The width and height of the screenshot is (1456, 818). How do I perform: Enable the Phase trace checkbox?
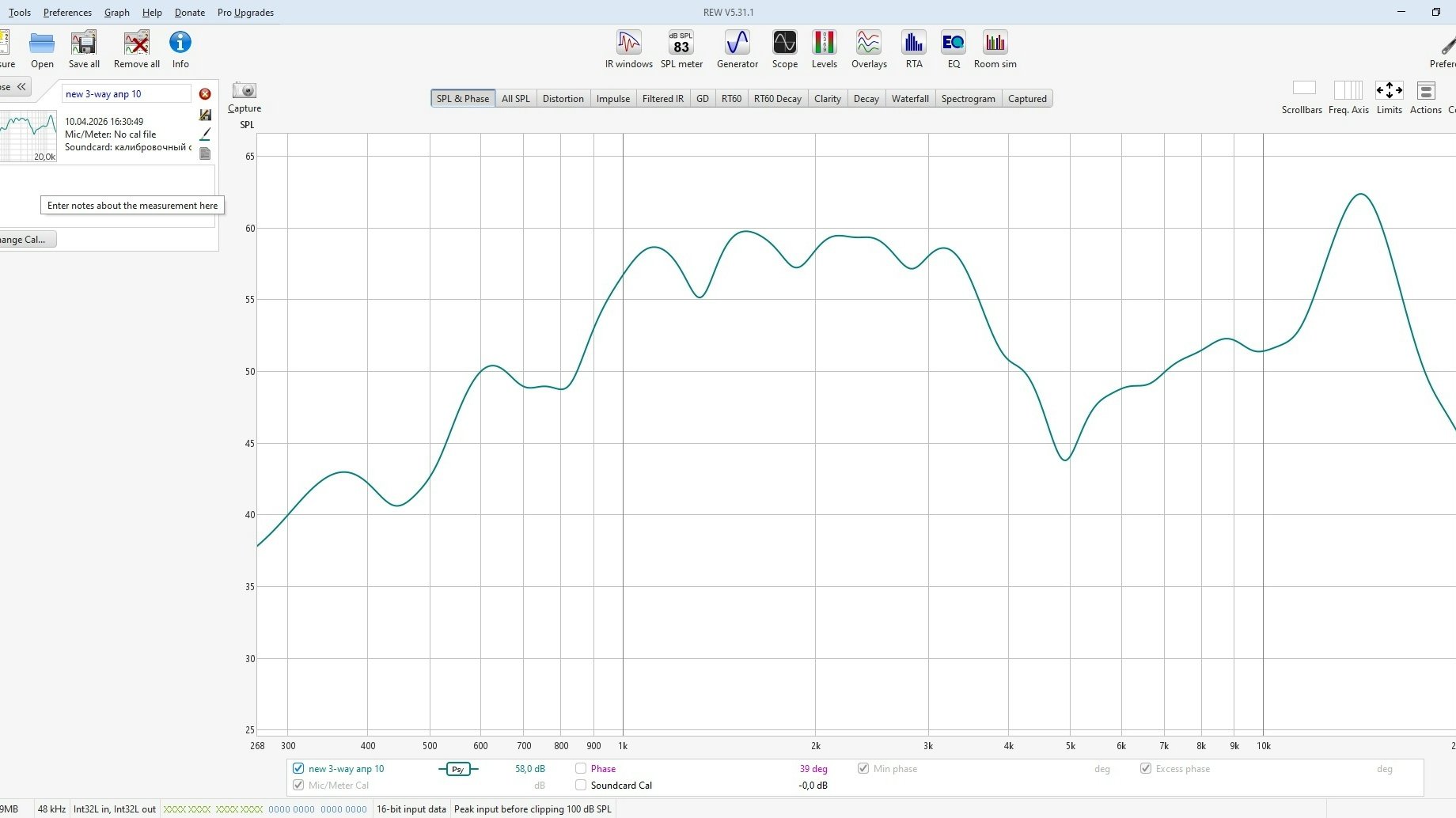point(581,768)
